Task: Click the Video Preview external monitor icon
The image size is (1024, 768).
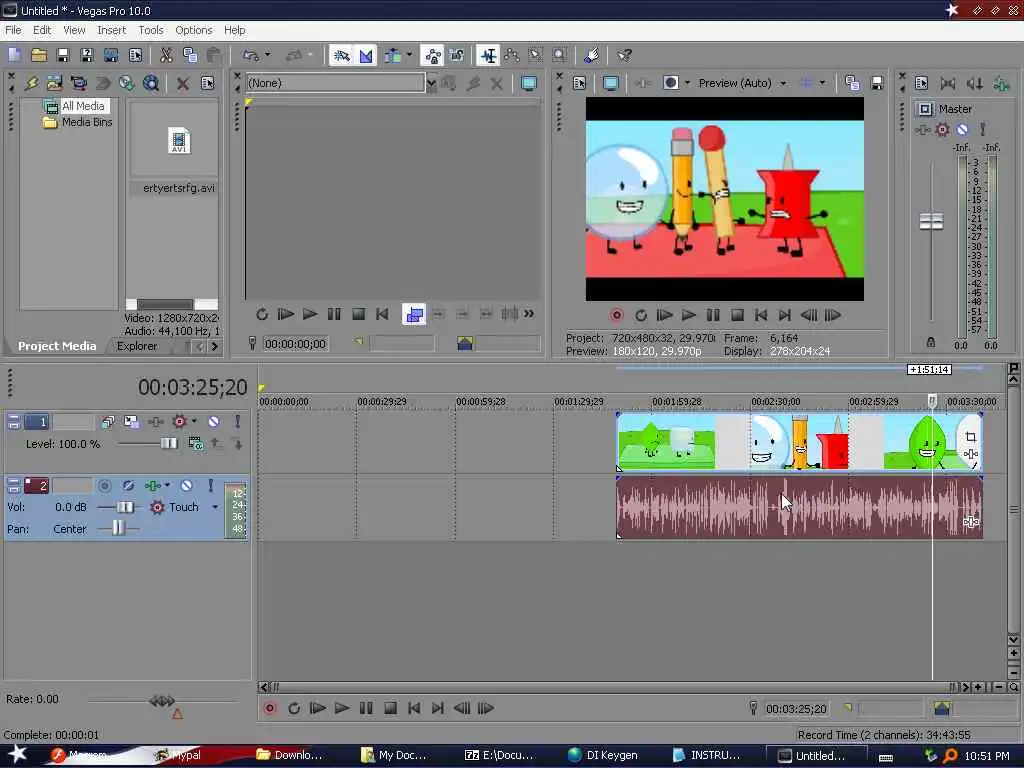Action: (611, 83)
